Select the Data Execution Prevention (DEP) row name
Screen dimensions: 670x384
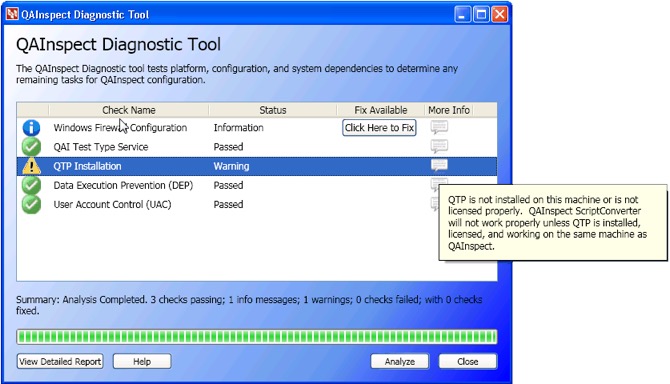123,185
